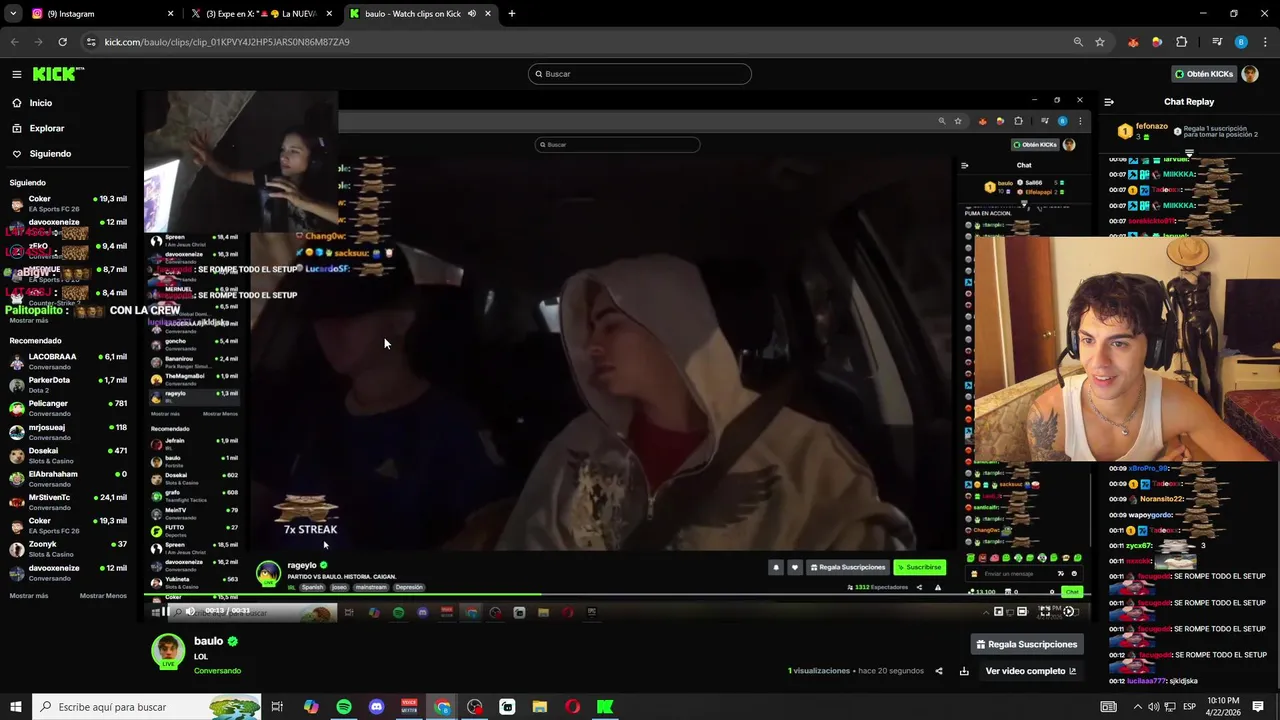Select the baulo Kick clips tab
Viewport: 1280px width, 720px height.
coord(420,14)
